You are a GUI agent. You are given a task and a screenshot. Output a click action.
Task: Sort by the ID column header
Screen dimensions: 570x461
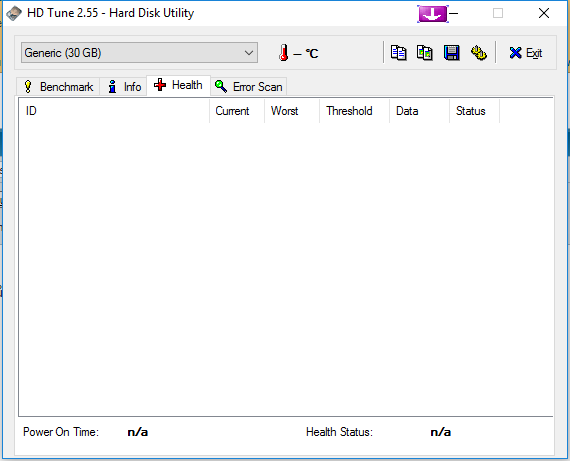point(114,111)
